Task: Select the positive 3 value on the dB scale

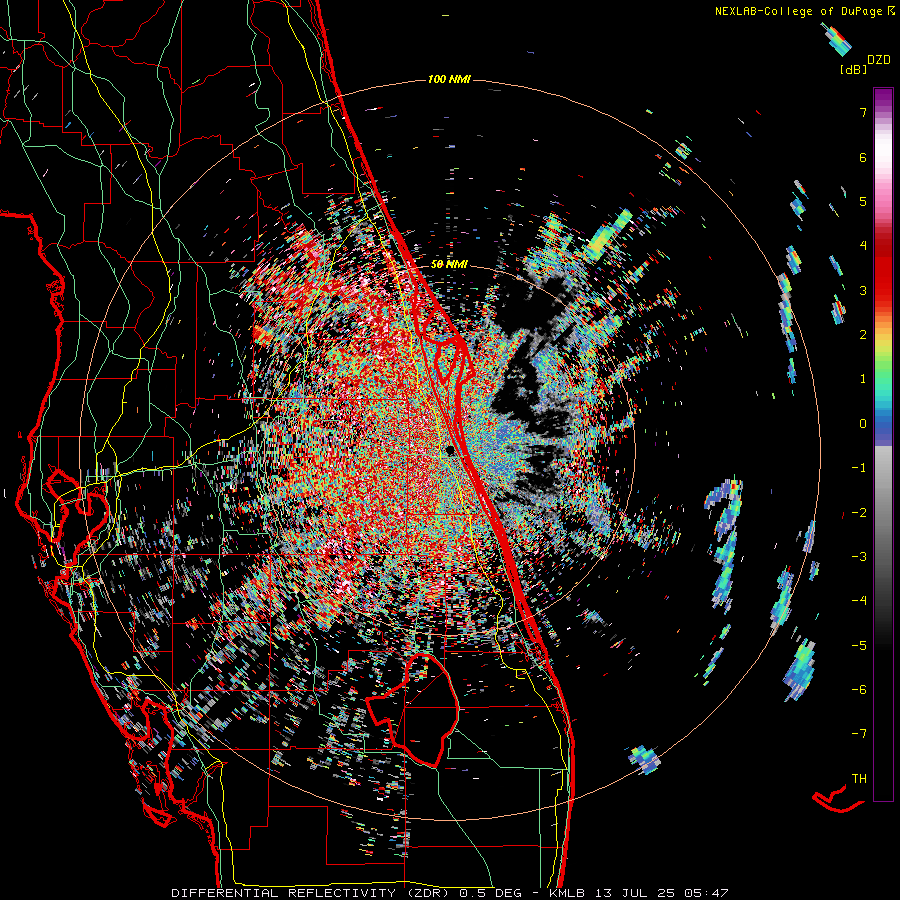Action: pyautogui.click(x=863, y=290)
